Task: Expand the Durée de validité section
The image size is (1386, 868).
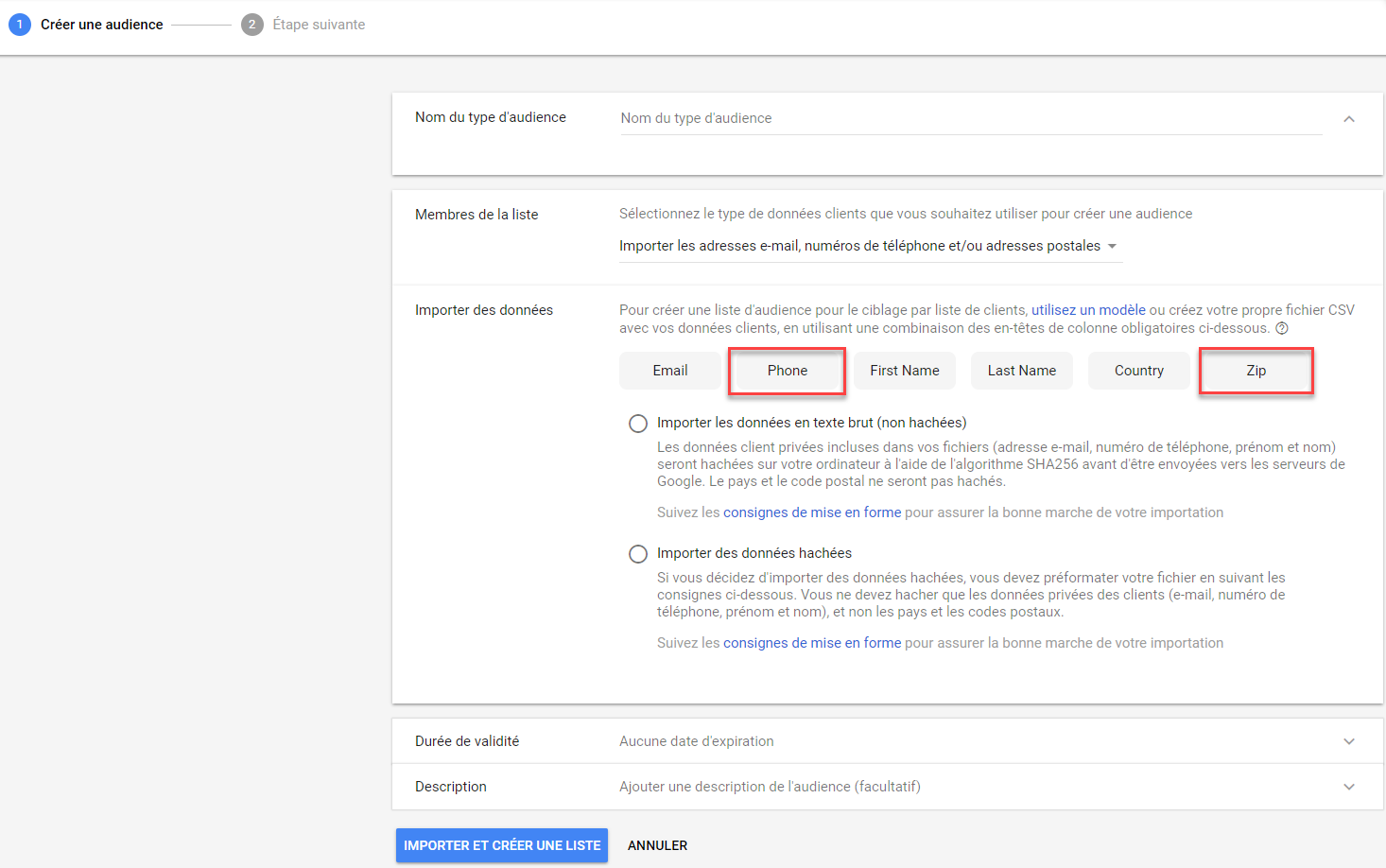Action: [x=1349, y=741]
